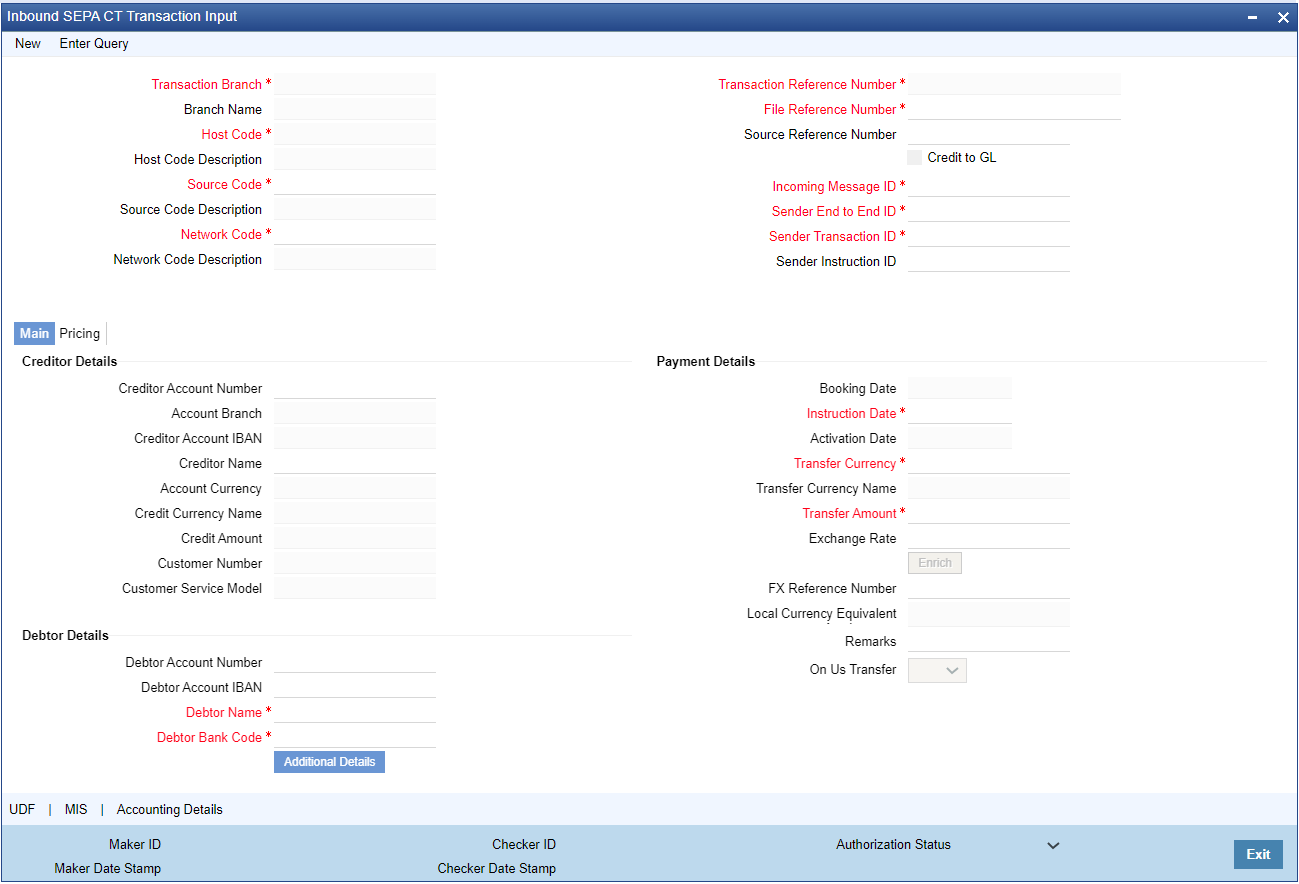1299x884 pixels.
Task: Open Accounting Details link
Action: 170,809
